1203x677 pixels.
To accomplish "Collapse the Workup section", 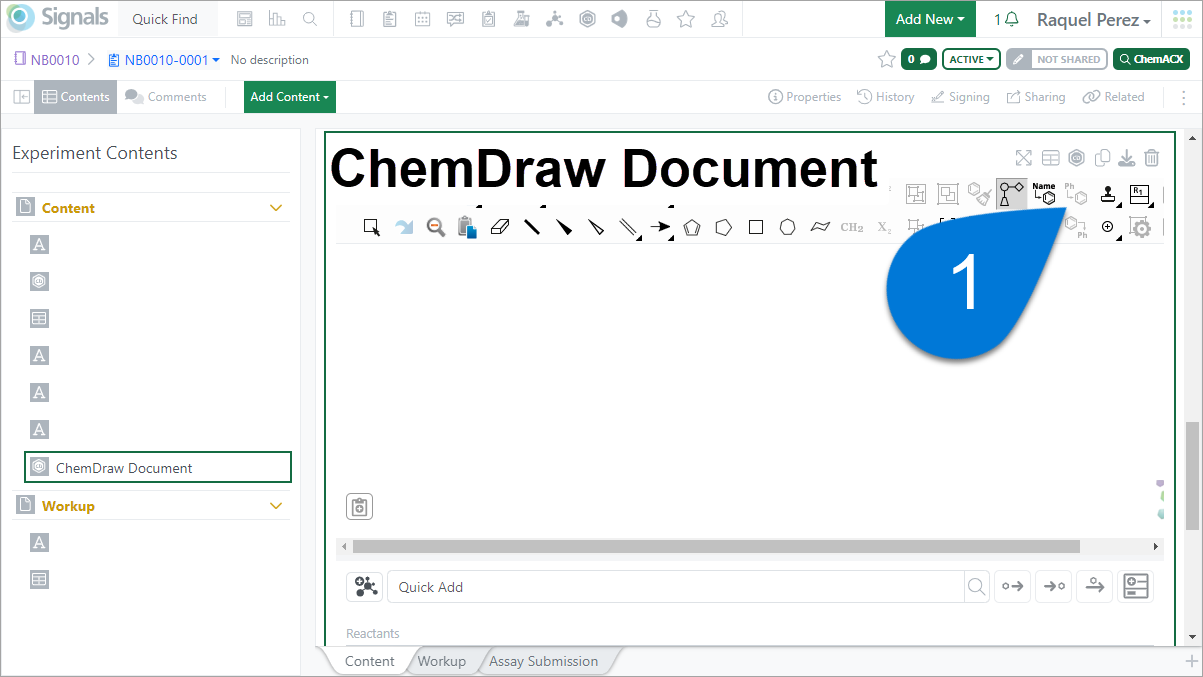I will tap(277, 506).
